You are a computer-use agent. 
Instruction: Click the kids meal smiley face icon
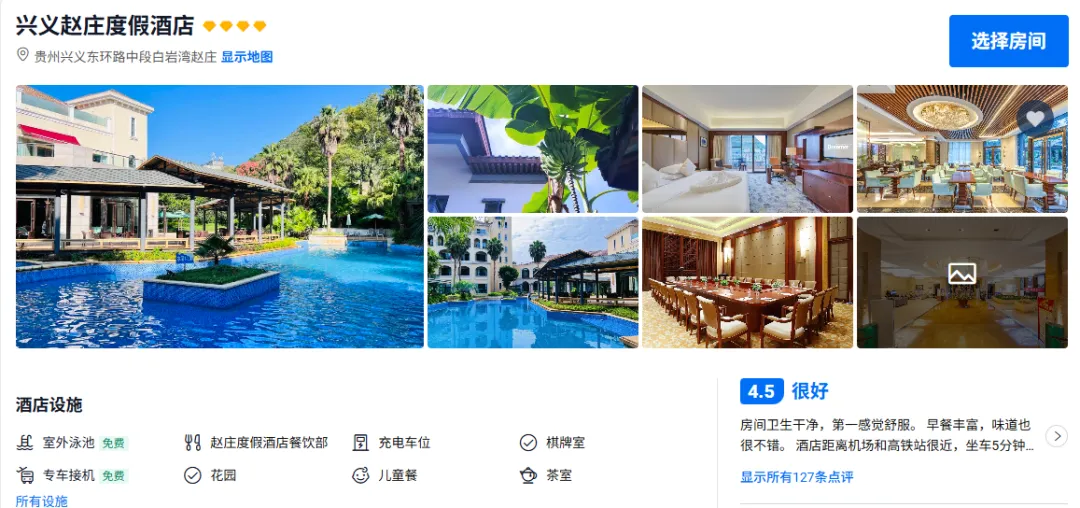click(x=361, y=475)
